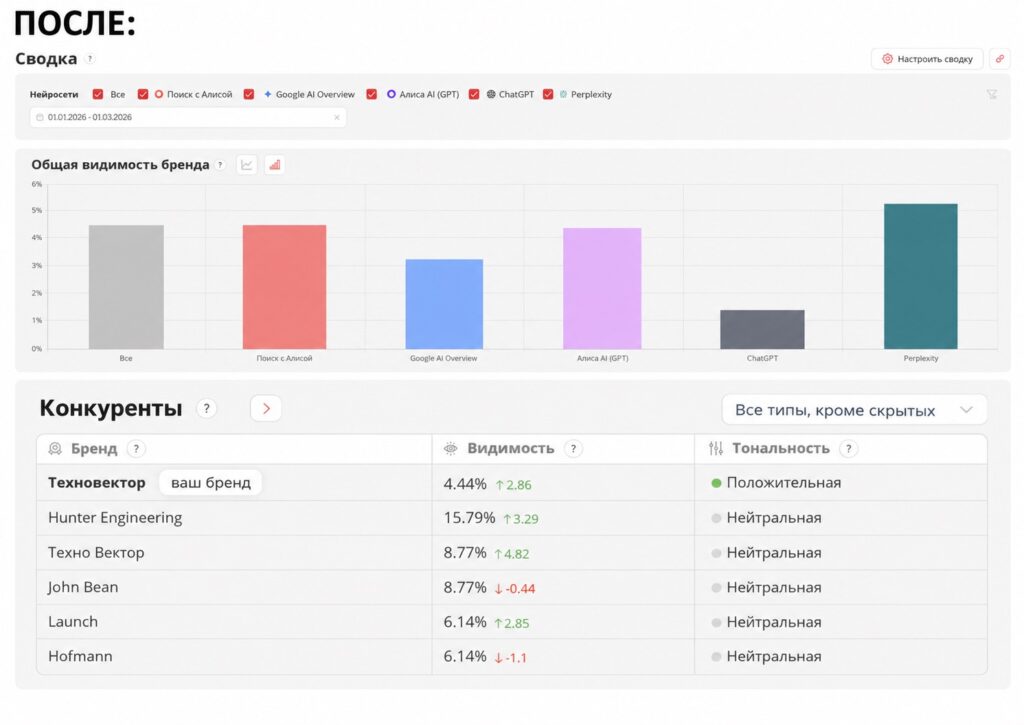
Task: Click the gray Все bar in chart
Action: (x=126, y=287)
